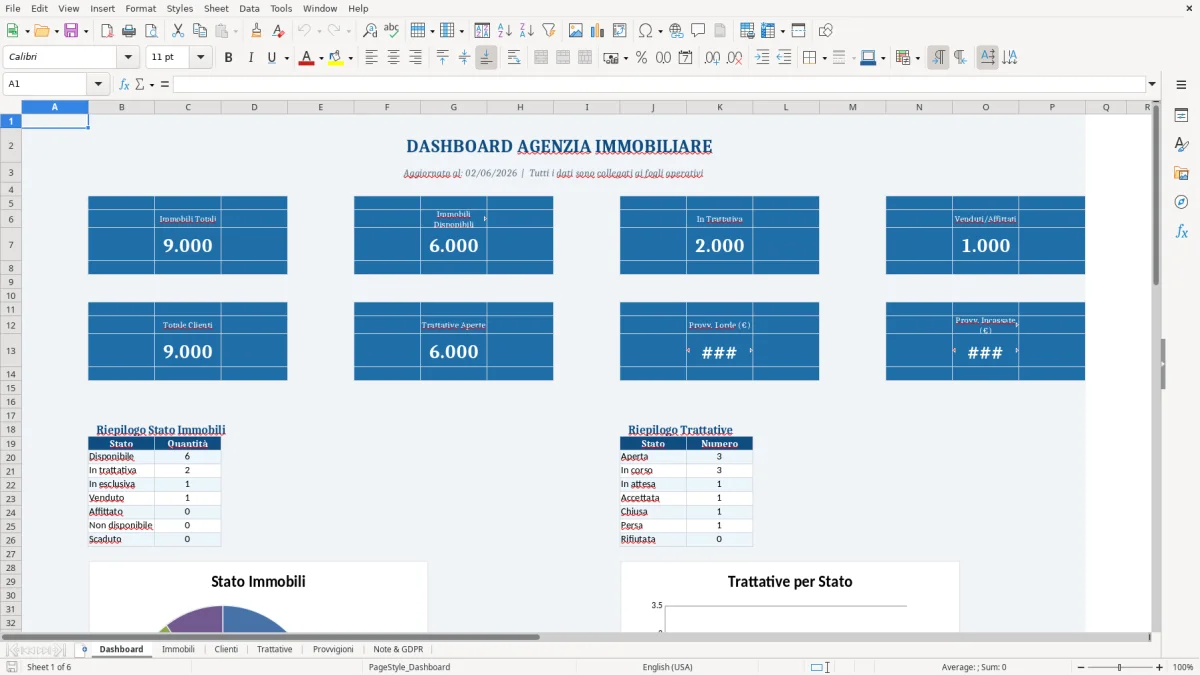Open the Function Wizard fx icon

pyautogui.click(x=124, y=84)
